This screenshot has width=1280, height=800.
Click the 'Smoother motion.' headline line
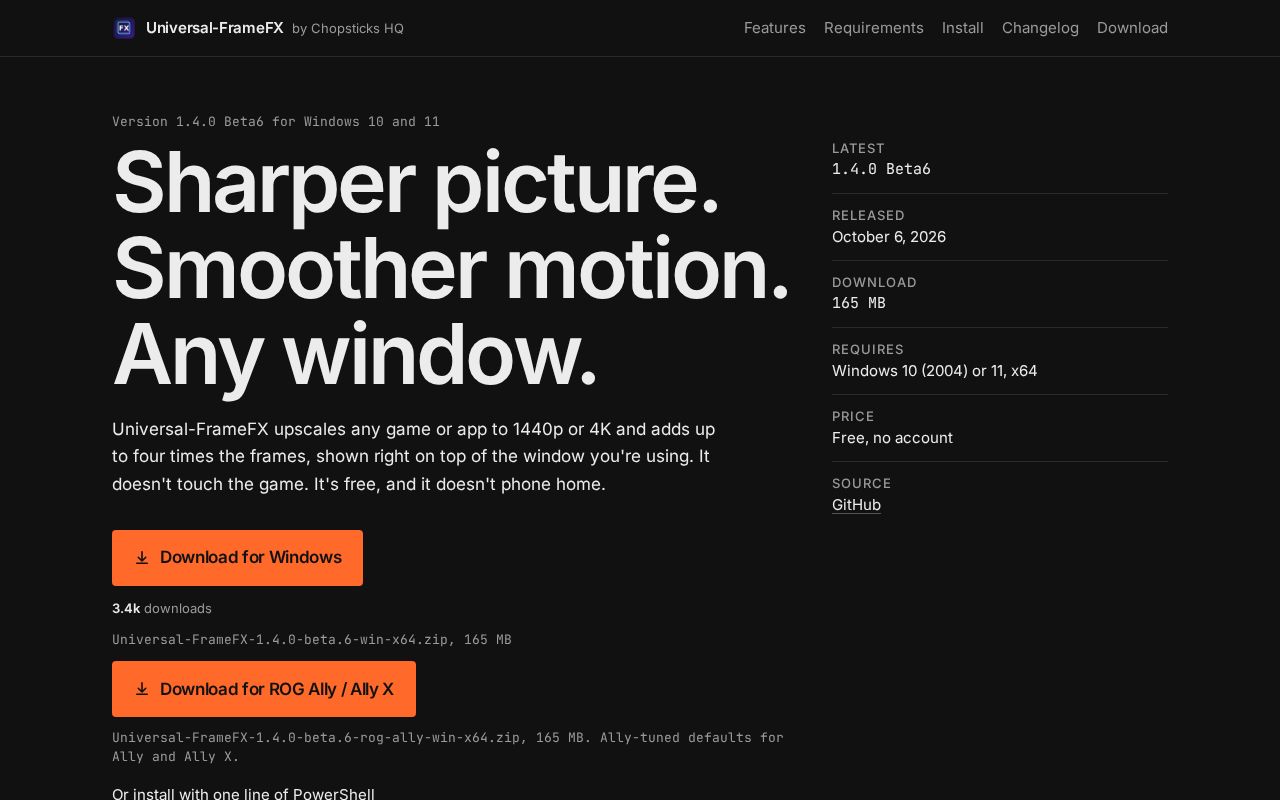point(451,268)
